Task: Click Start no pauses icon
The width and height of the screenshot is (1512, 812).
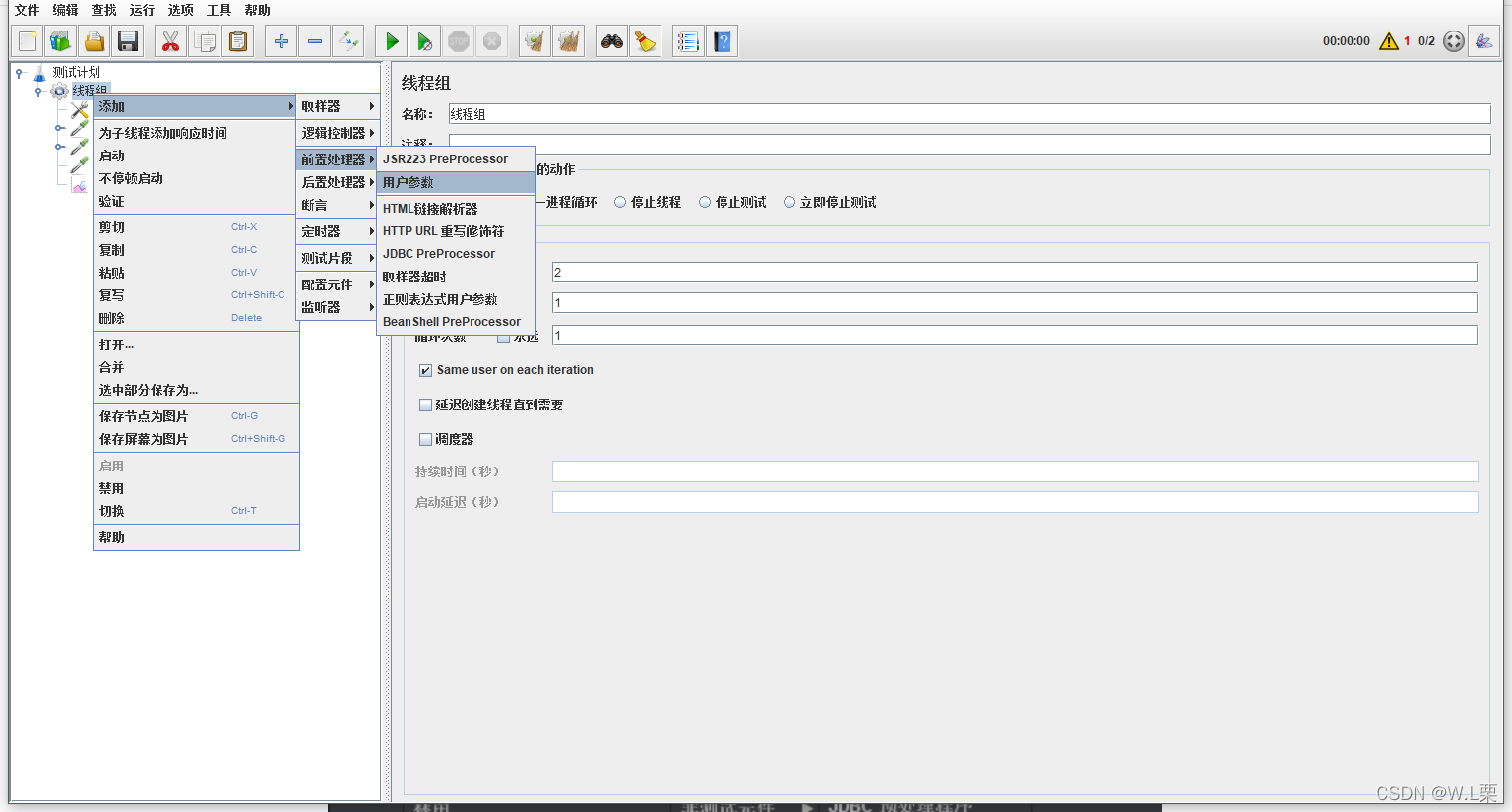Action: [425, 41]
